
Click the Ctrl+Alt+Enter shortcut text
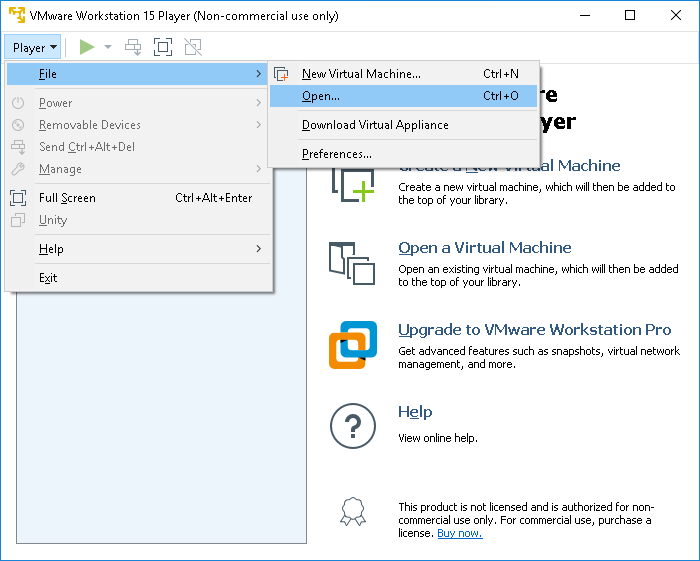pos(213,198)
